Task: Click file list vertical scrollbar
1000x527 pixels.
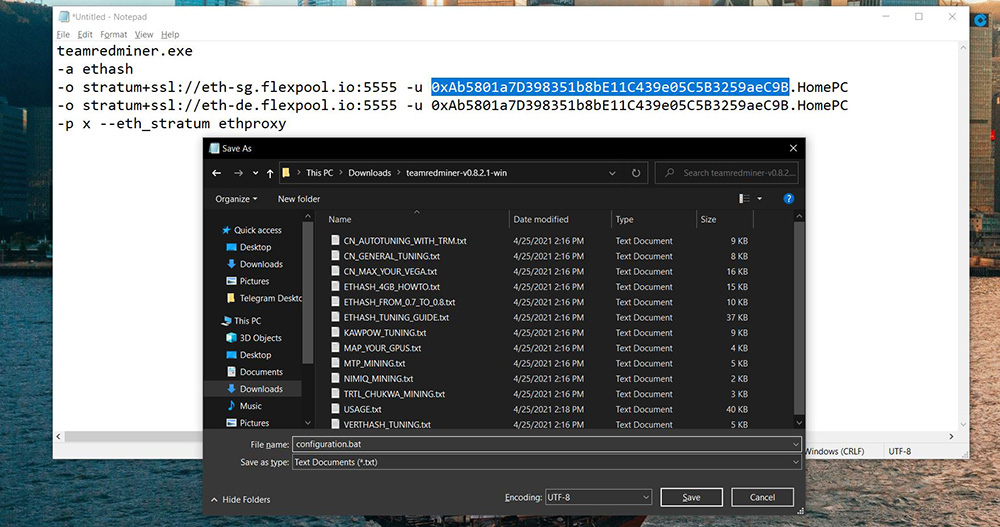Action: coord(799,319)
